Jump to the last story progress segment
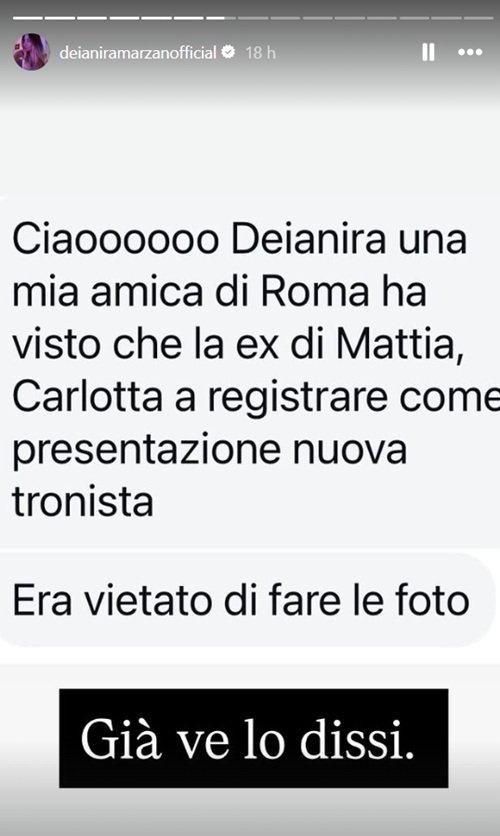Image resolution: width=500 pixels, height=836 pixels. coord(479,18)
